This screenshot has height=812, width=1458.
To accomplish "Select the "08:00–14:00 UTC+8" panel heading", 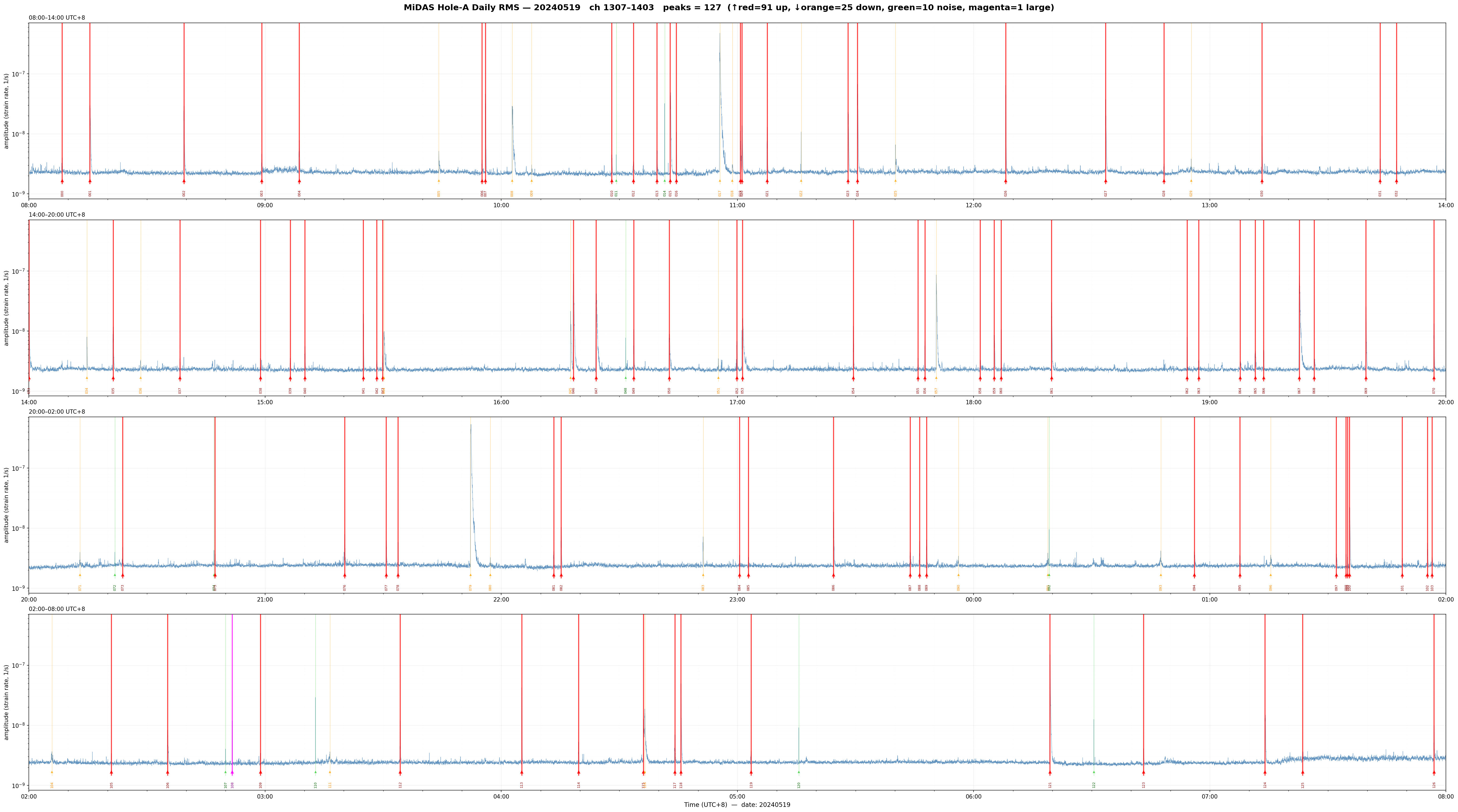I will [x=57, y=18].
